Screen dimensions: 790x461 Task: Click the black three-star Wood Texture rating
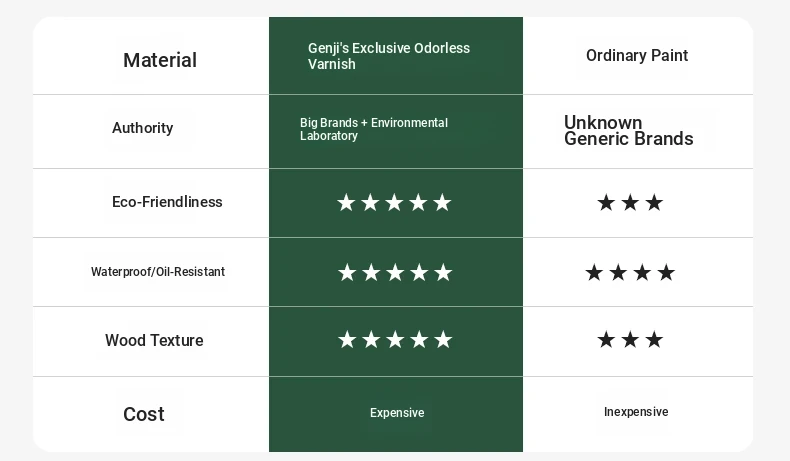coord(630,340)
